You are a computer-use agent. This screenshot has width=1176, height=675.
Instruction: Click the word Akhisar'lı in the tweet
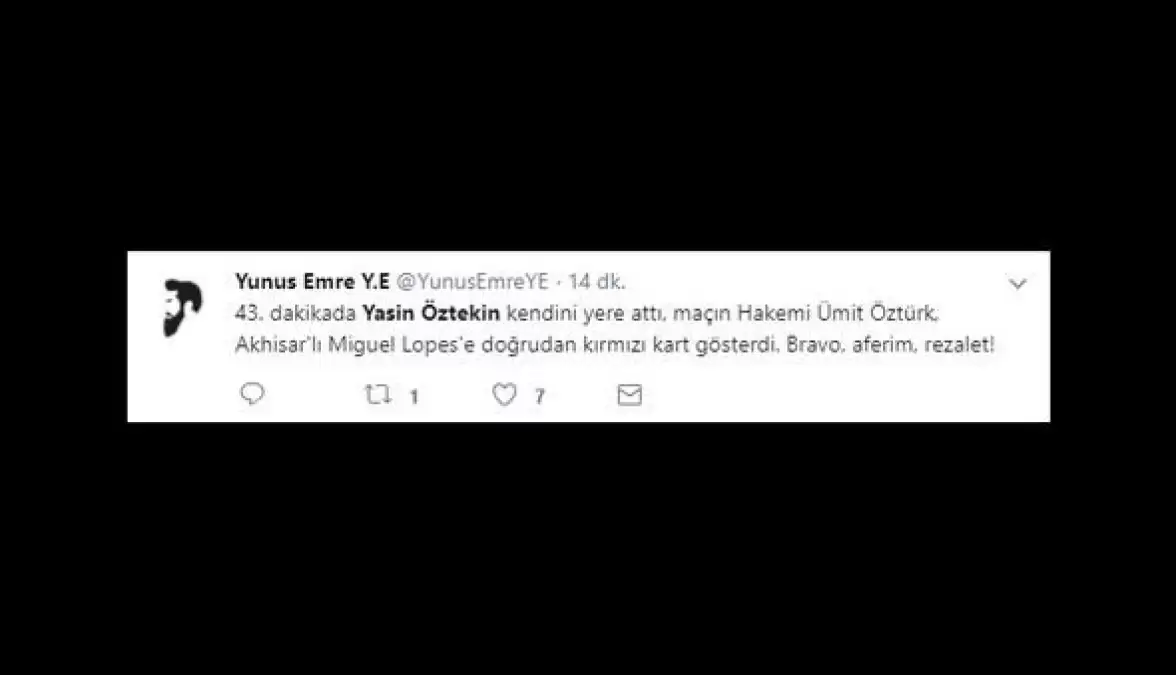tap(278, 345)
